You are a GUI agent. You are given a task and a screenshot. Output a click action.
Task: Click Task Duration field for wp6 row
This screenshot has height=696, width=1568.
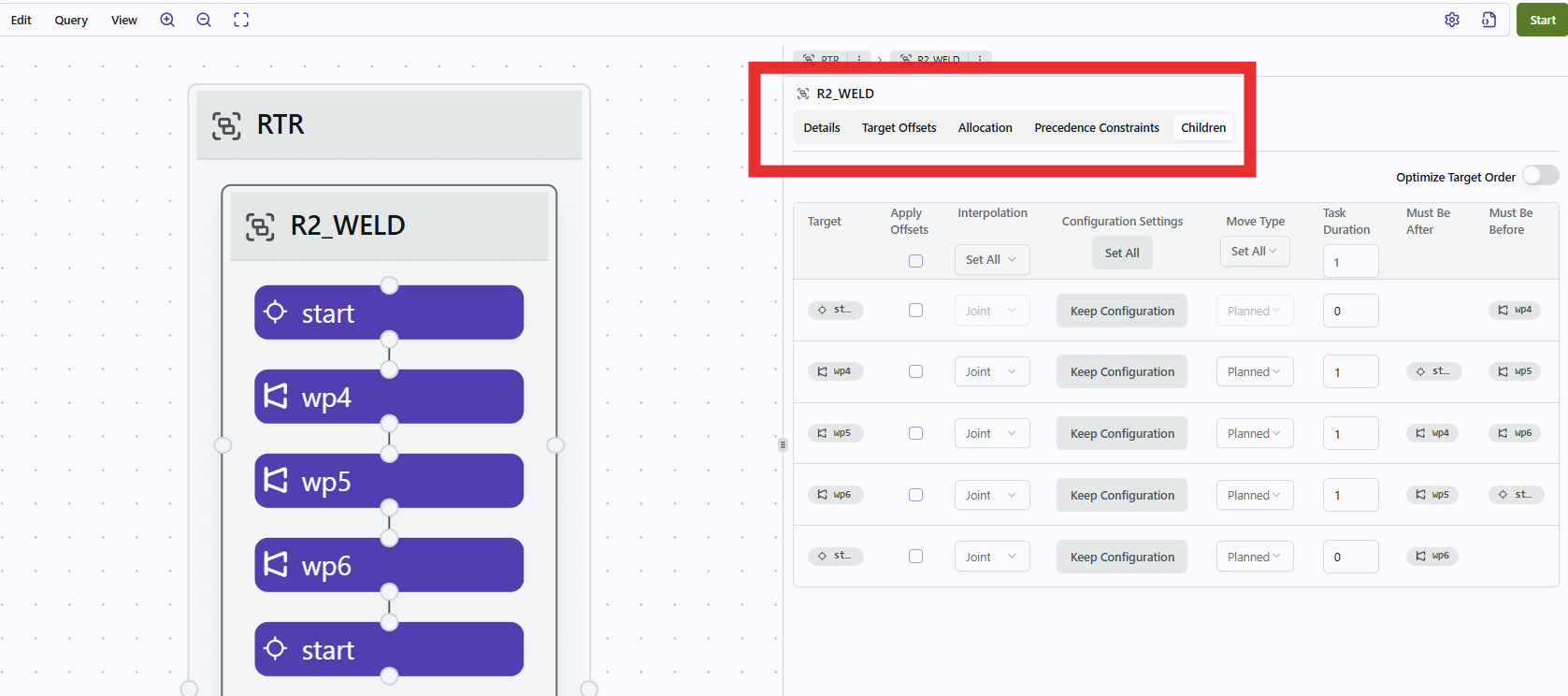pos(1349,495)
